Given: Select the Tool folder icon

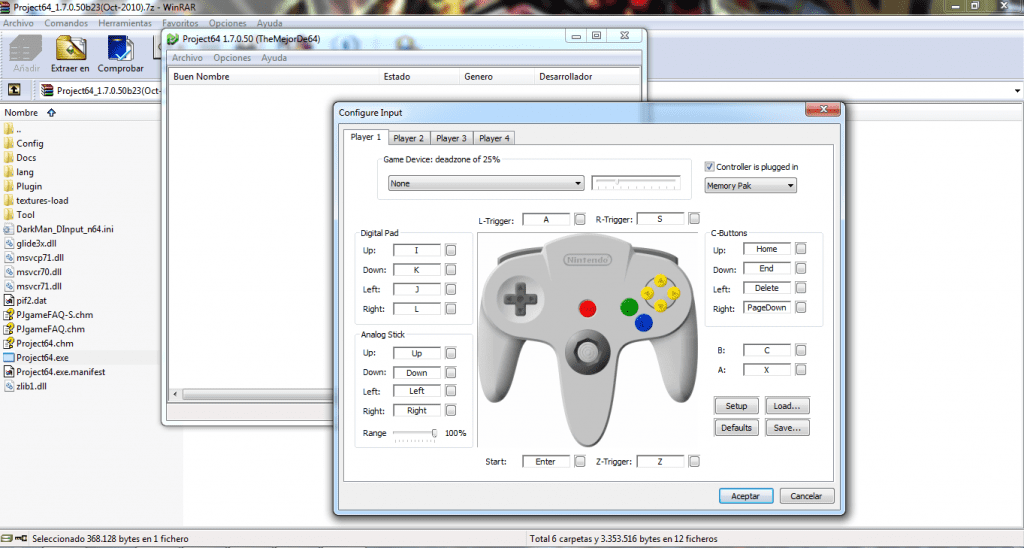Looking at the screenshot, I should coord(8,215).
